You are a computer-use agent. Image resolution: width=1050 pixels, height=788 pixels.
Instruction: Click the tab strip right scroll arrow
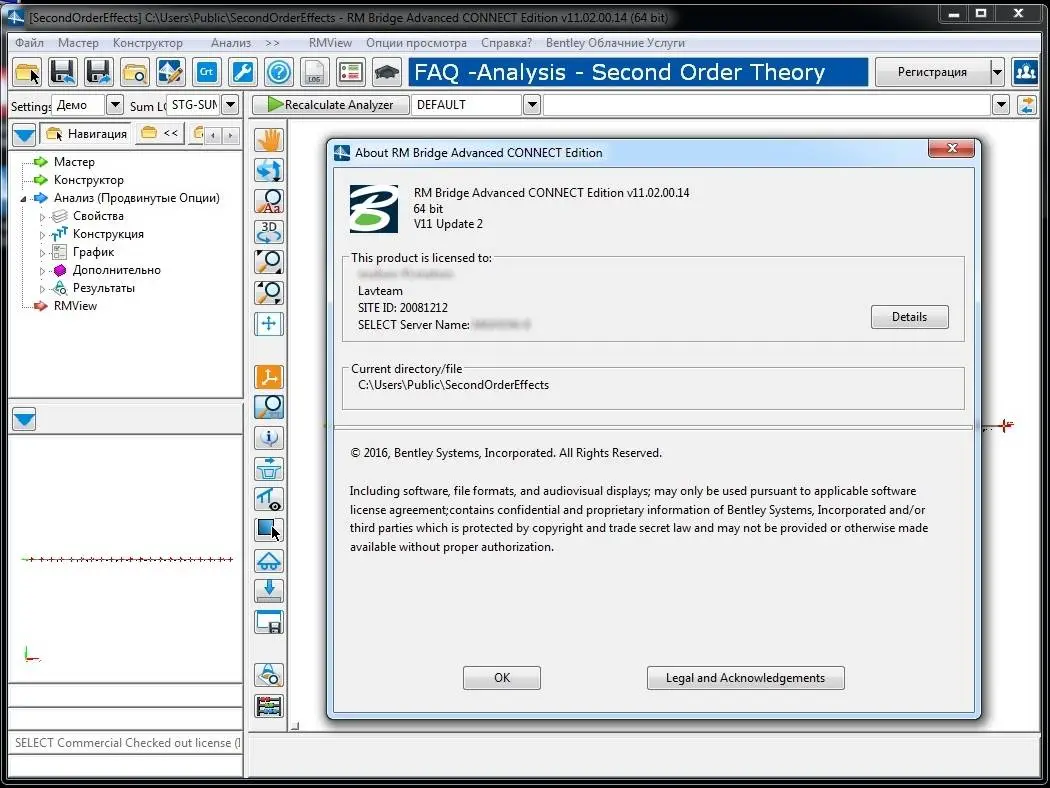[x=230, y=136]
